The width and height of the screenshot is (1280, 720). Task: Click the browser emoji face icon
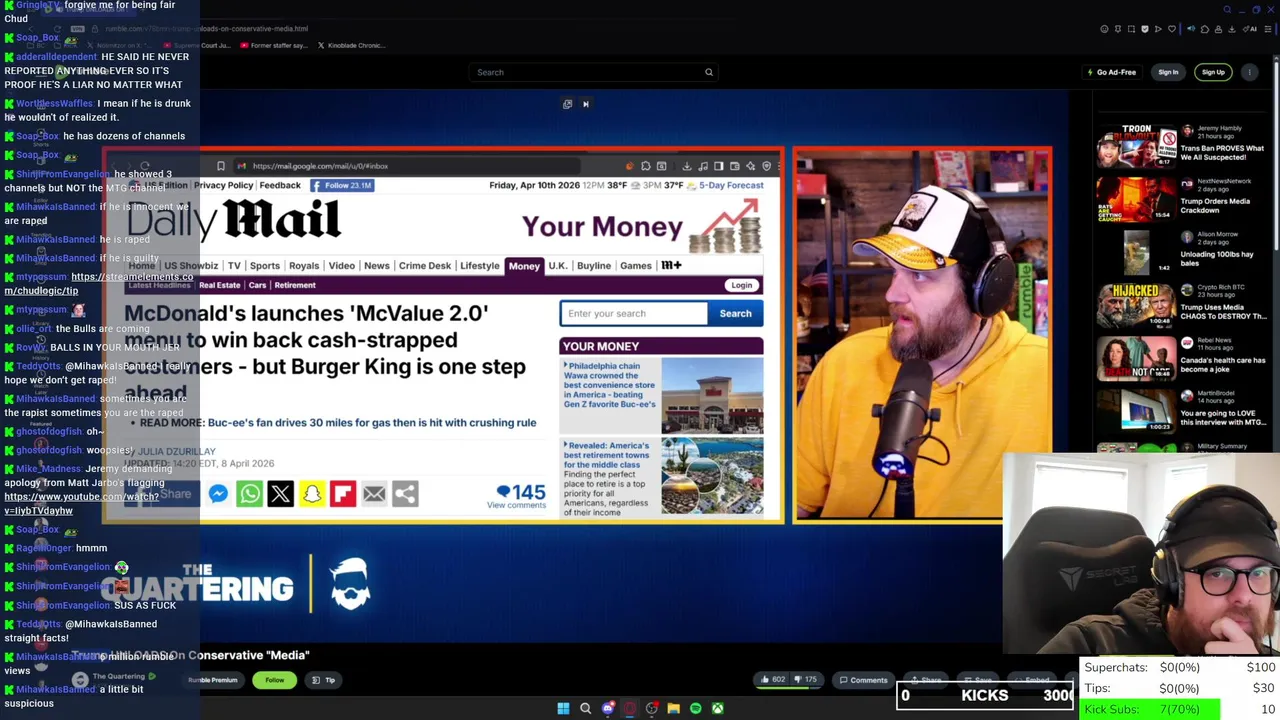1104,29
